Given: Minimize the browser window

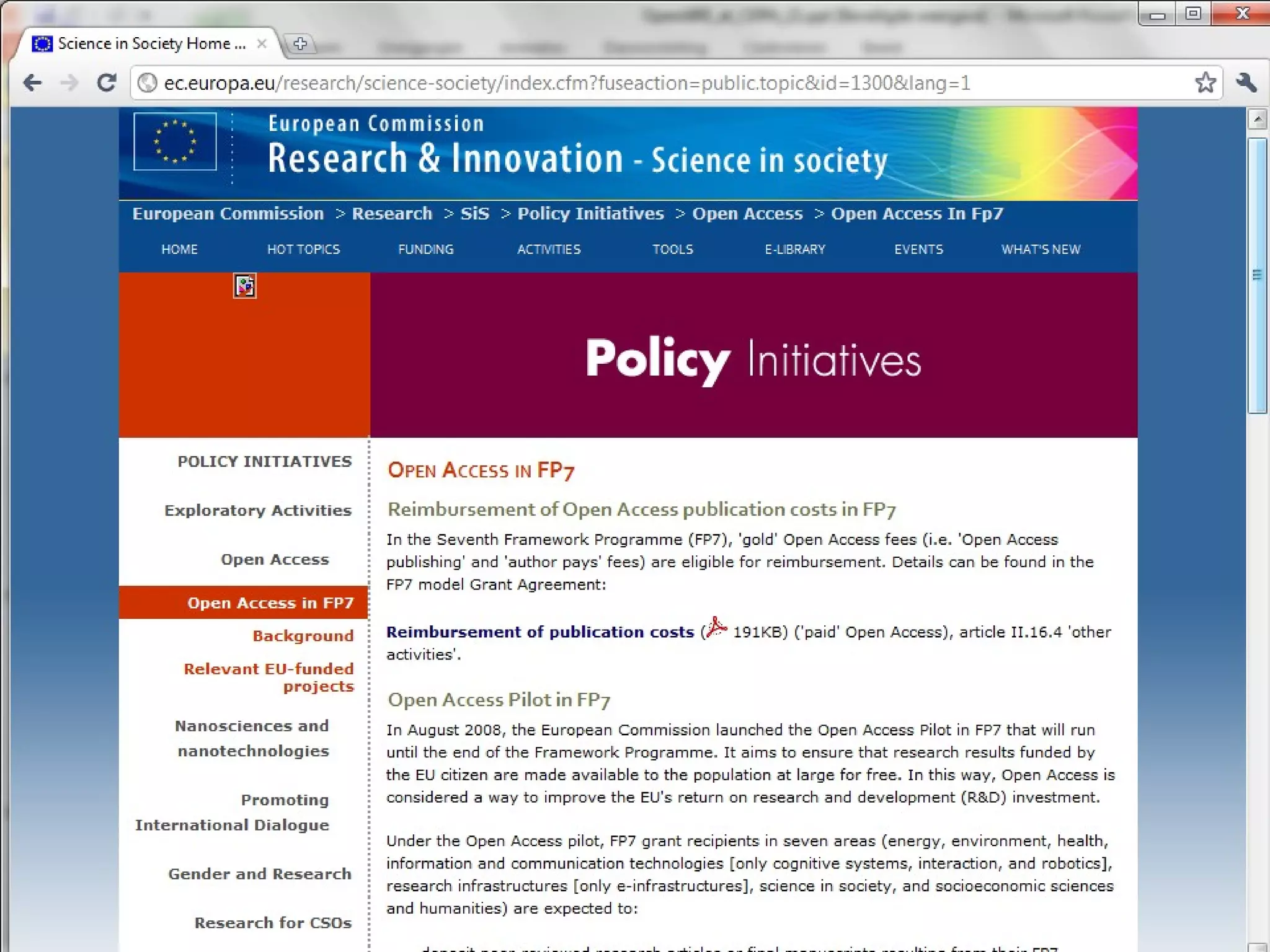Looking at the screenshot, I should (x=1157, y=14).
